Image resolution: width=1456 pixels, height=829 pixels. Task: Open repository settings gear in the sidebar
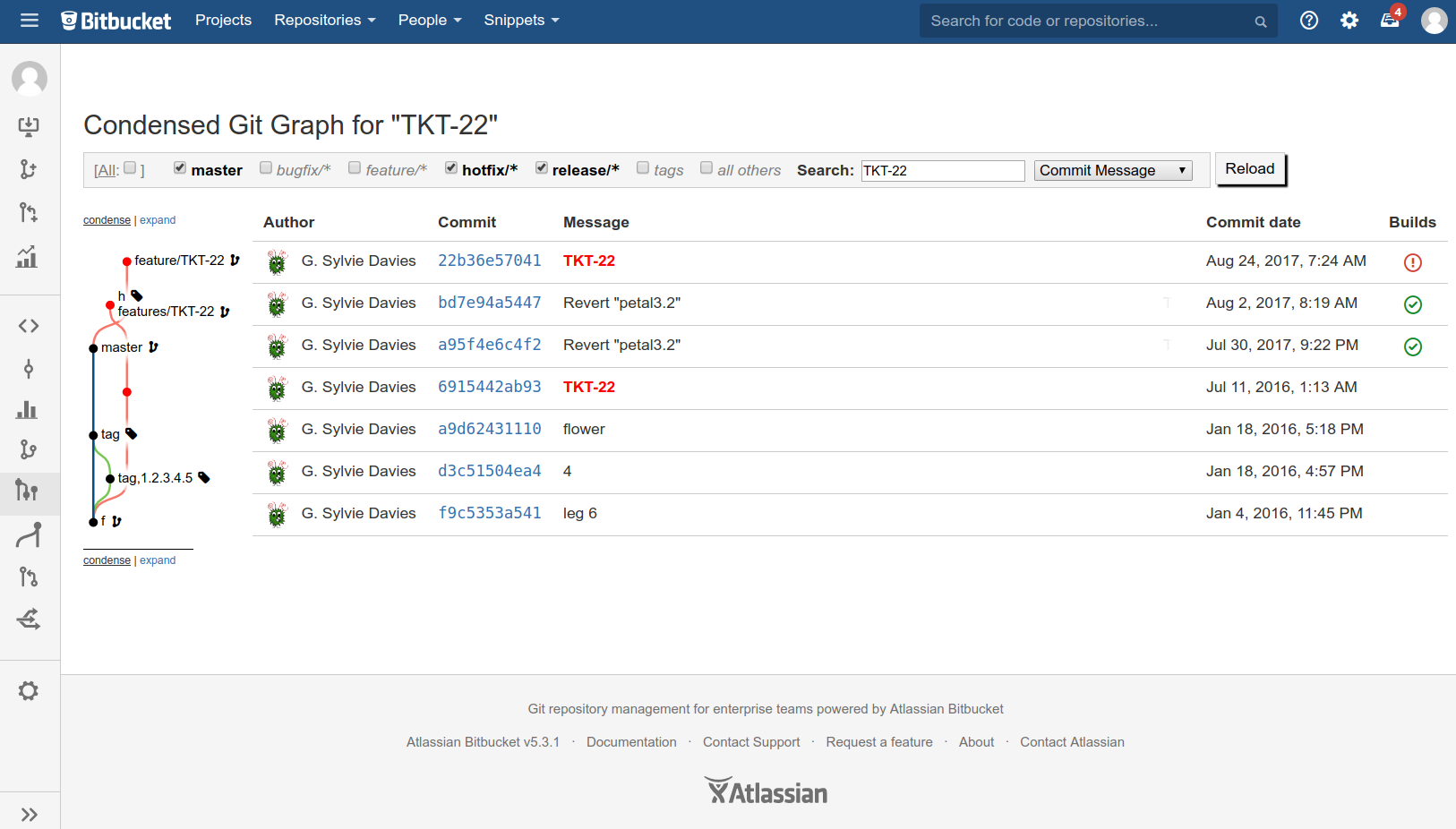coord(29,691)
